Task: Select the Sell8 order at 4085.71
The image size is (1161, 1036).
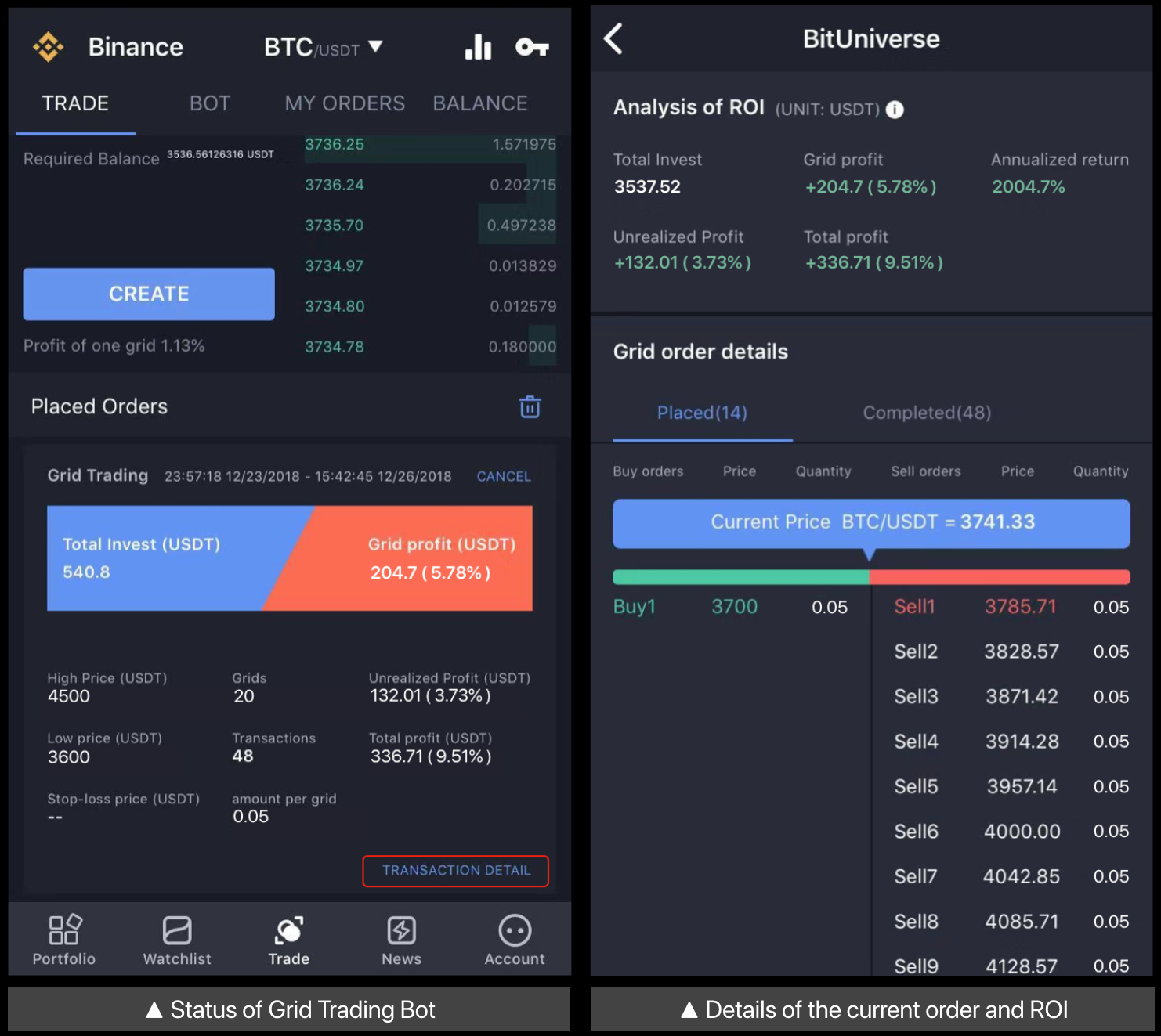Action: (x=1011, y=922)
